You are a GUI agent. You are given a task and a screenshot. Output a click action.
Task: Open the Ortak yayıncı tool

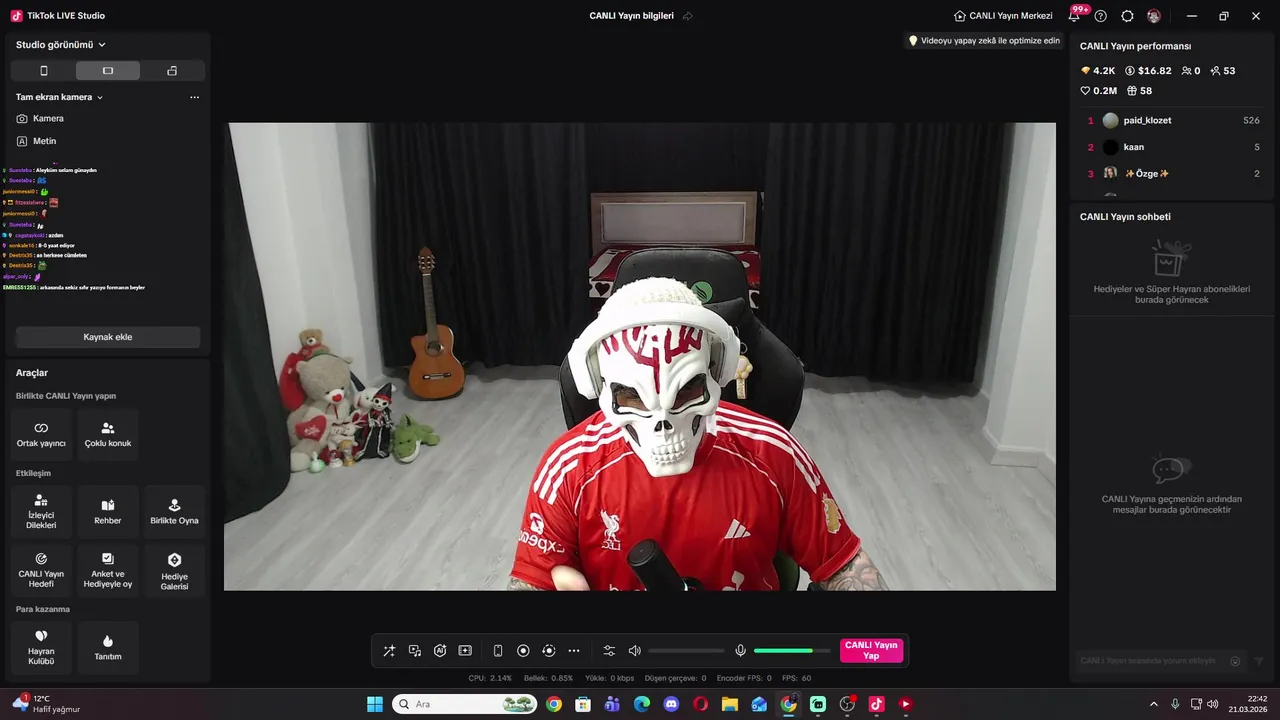(41, 434)
